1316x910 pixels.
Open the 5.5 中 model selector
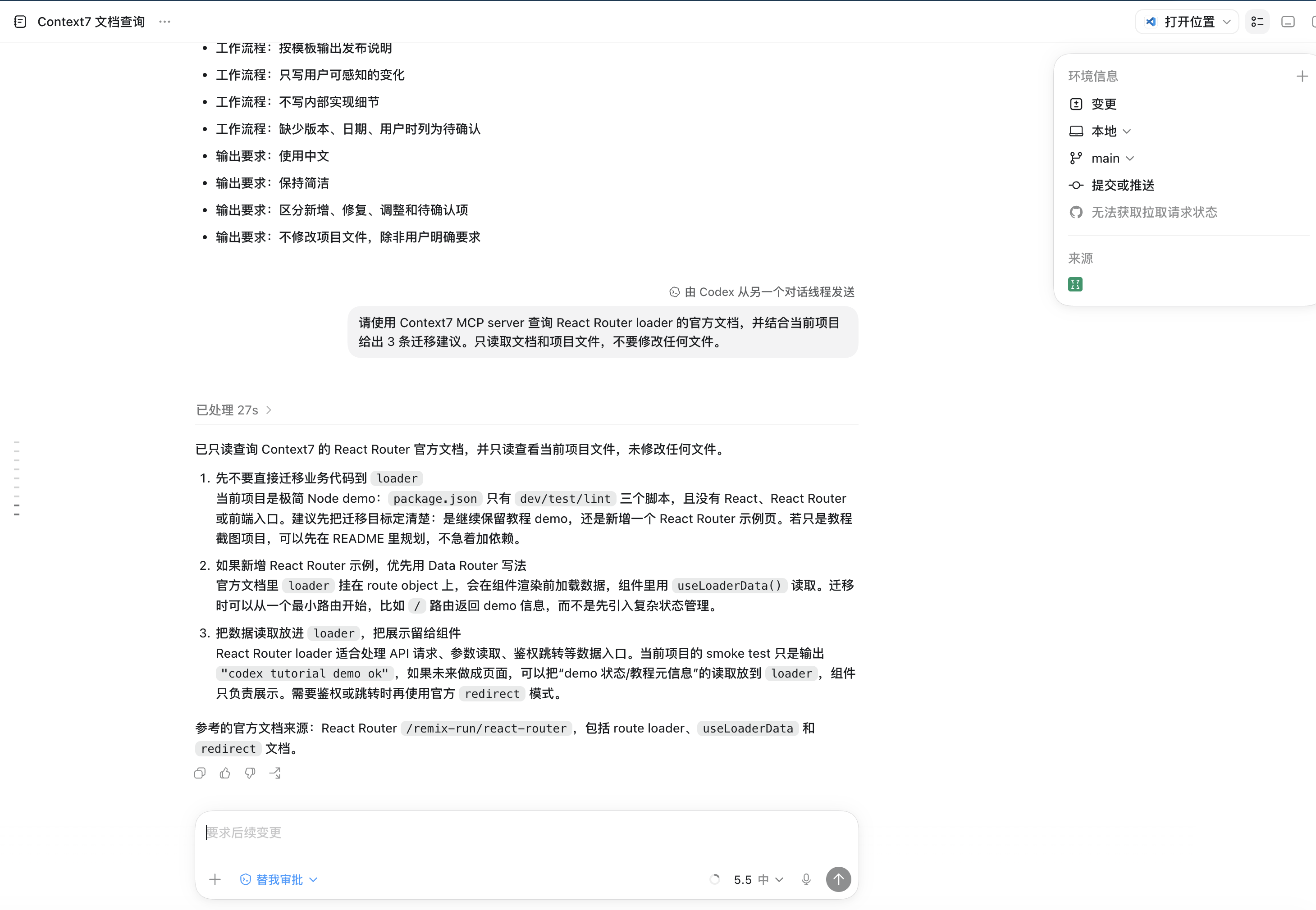tap(759, 879)
